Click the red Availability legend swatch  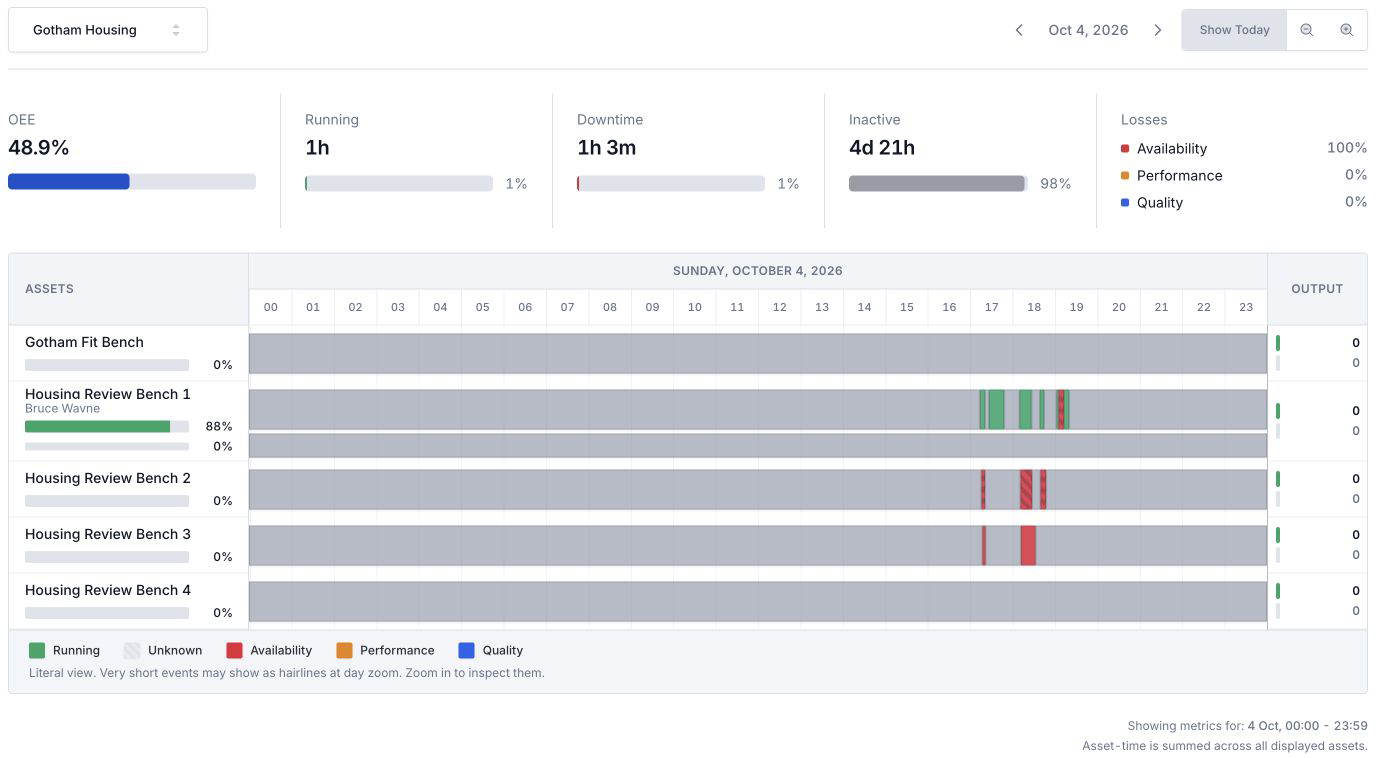(234, 650)
